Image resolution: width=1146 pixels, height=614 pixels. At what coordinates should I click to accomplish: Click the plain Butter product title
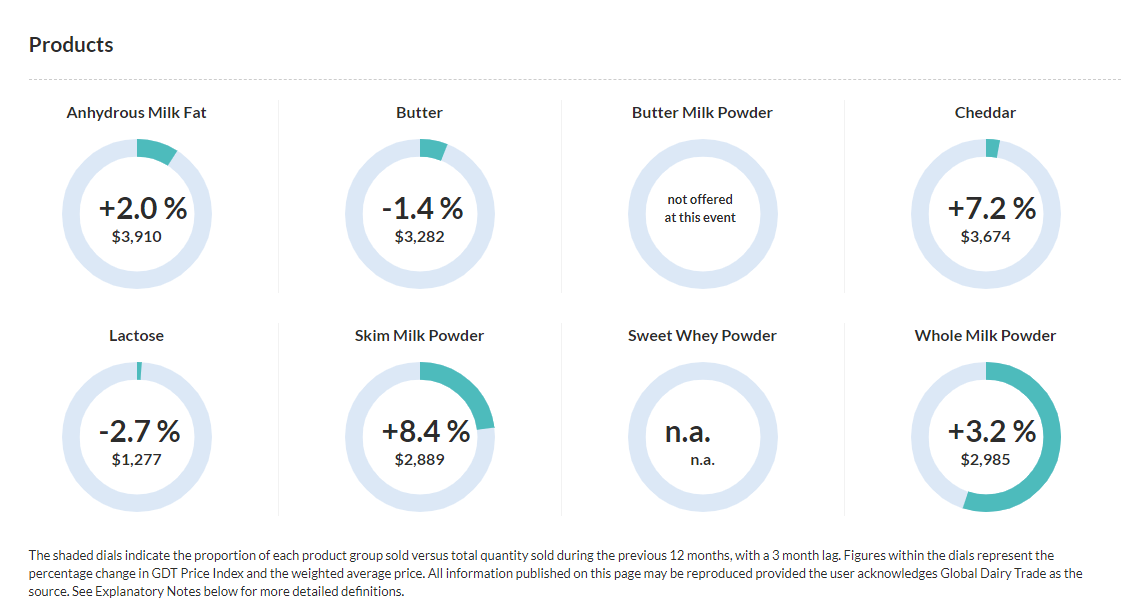[419, 113]
